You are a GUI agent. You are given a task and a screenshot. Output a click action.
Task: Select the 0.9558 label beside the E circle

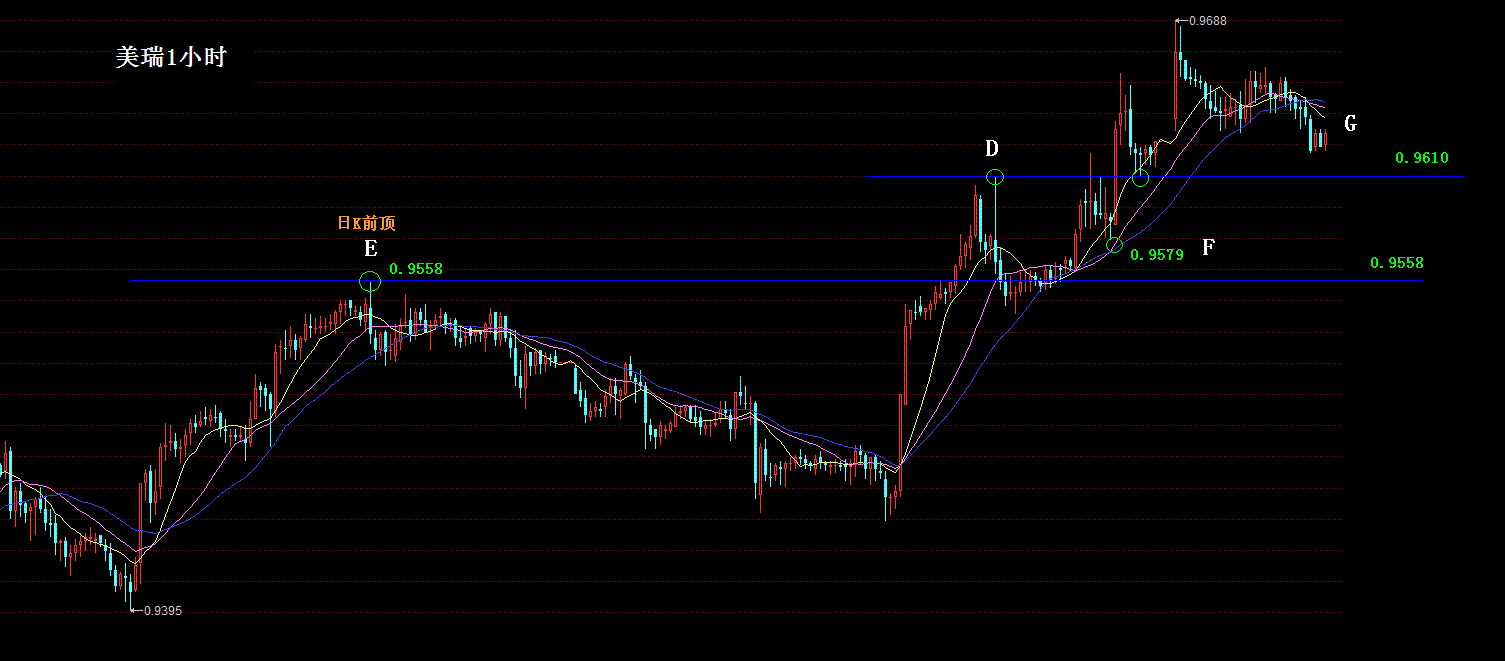416,269
